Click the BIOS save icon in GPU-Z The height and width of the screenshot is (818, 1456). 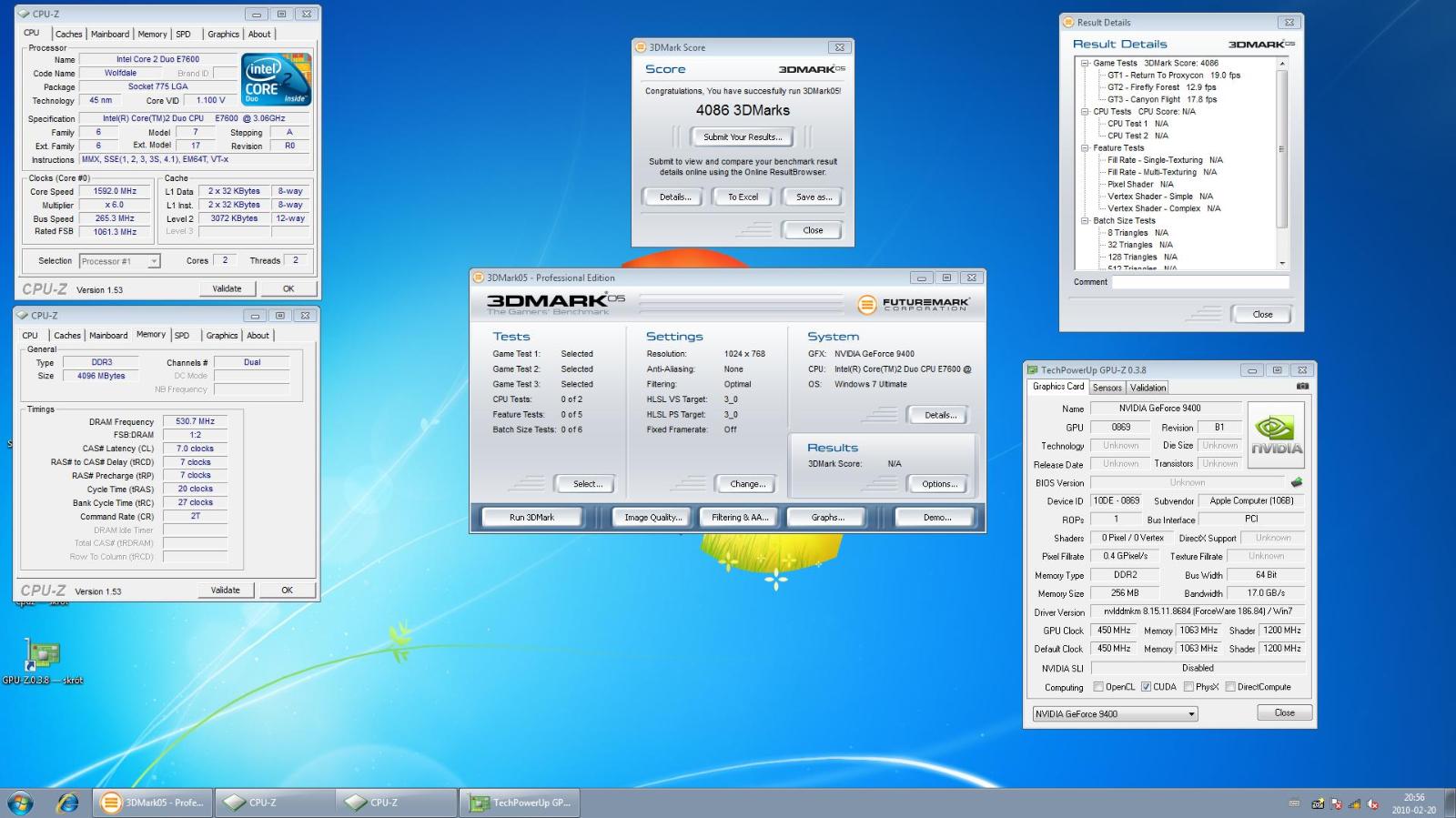[1297, 482]
